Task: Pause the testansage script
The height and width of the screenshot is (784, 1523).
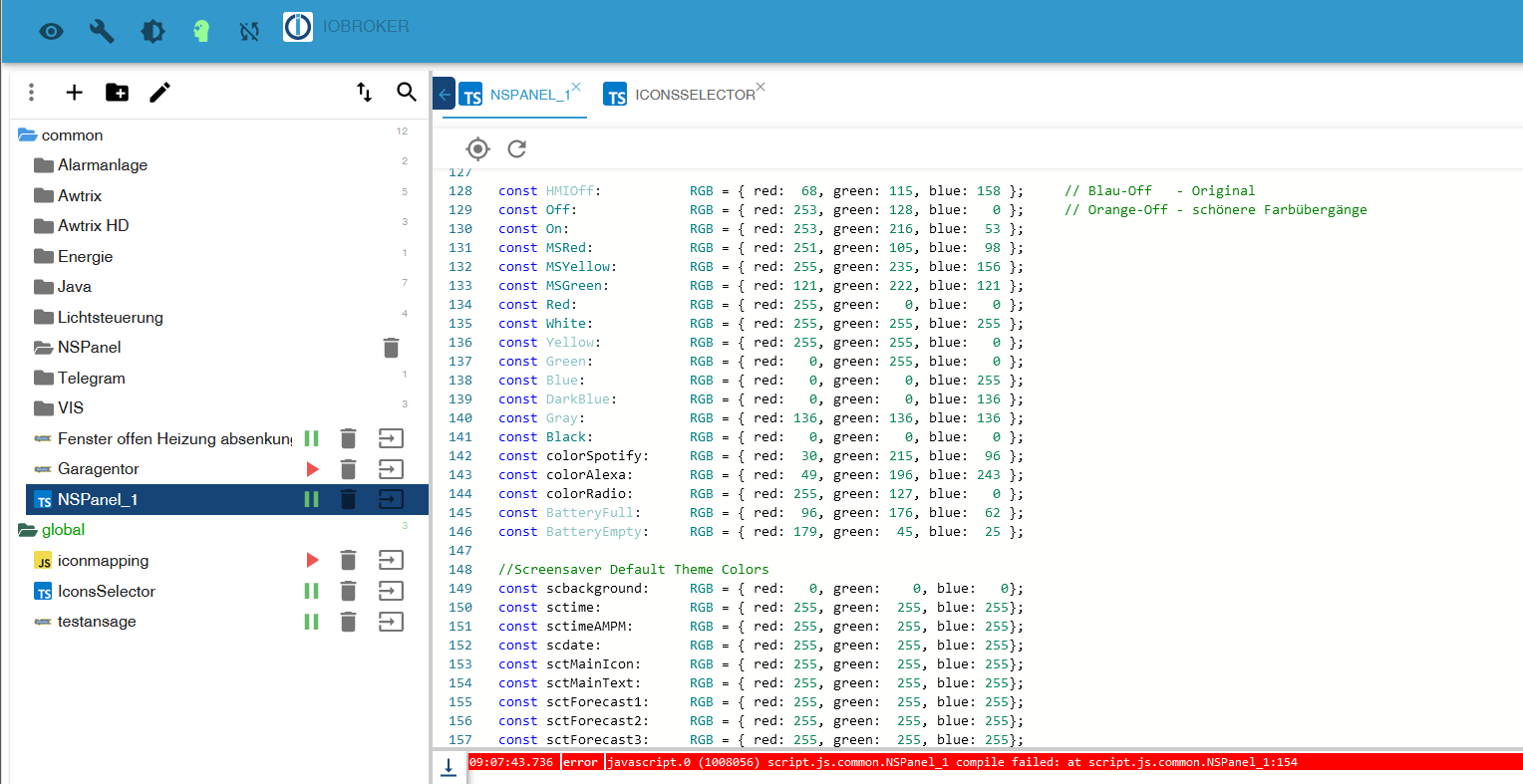Action: point(311,622)
